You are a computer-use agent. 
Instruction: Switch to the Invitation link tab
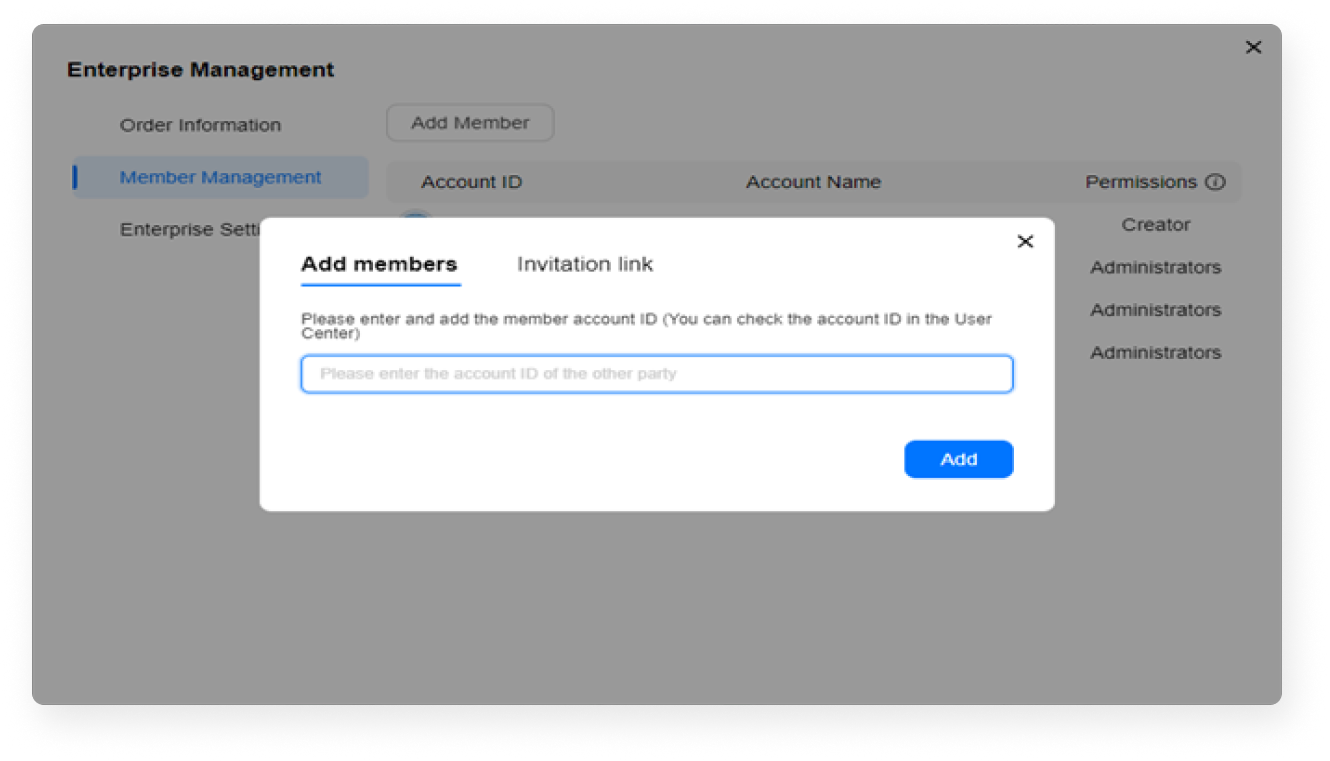(584, 264)
